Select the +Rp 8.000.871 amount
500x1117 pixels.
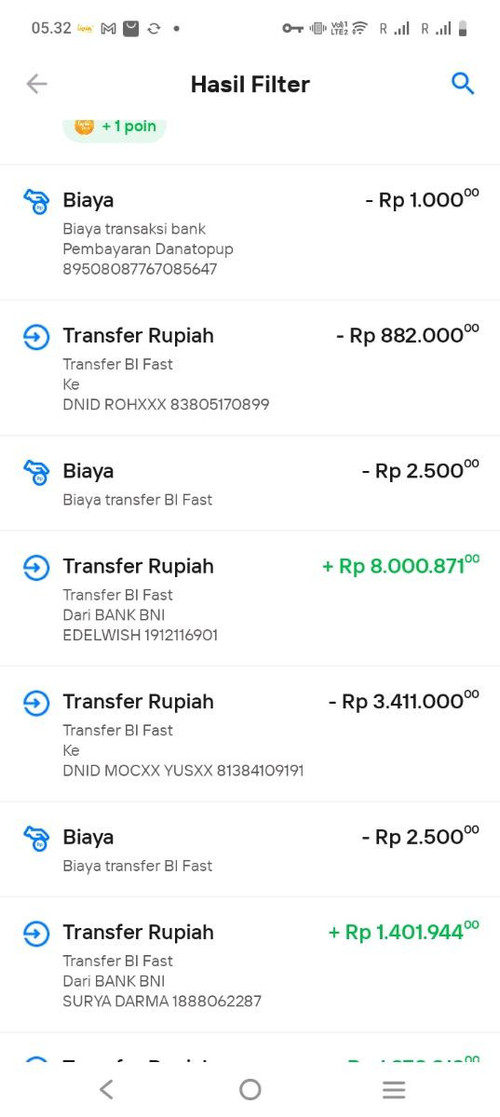pyautogui.click(x=401, y=566)
